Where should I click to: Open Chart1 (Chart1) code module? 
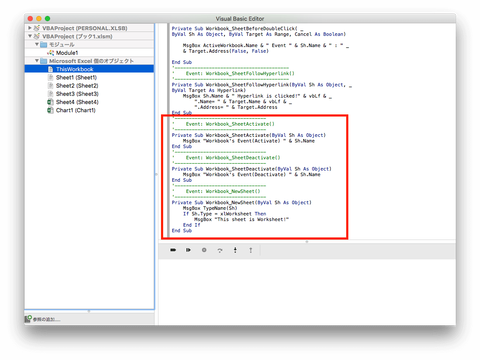coord(76,110)
